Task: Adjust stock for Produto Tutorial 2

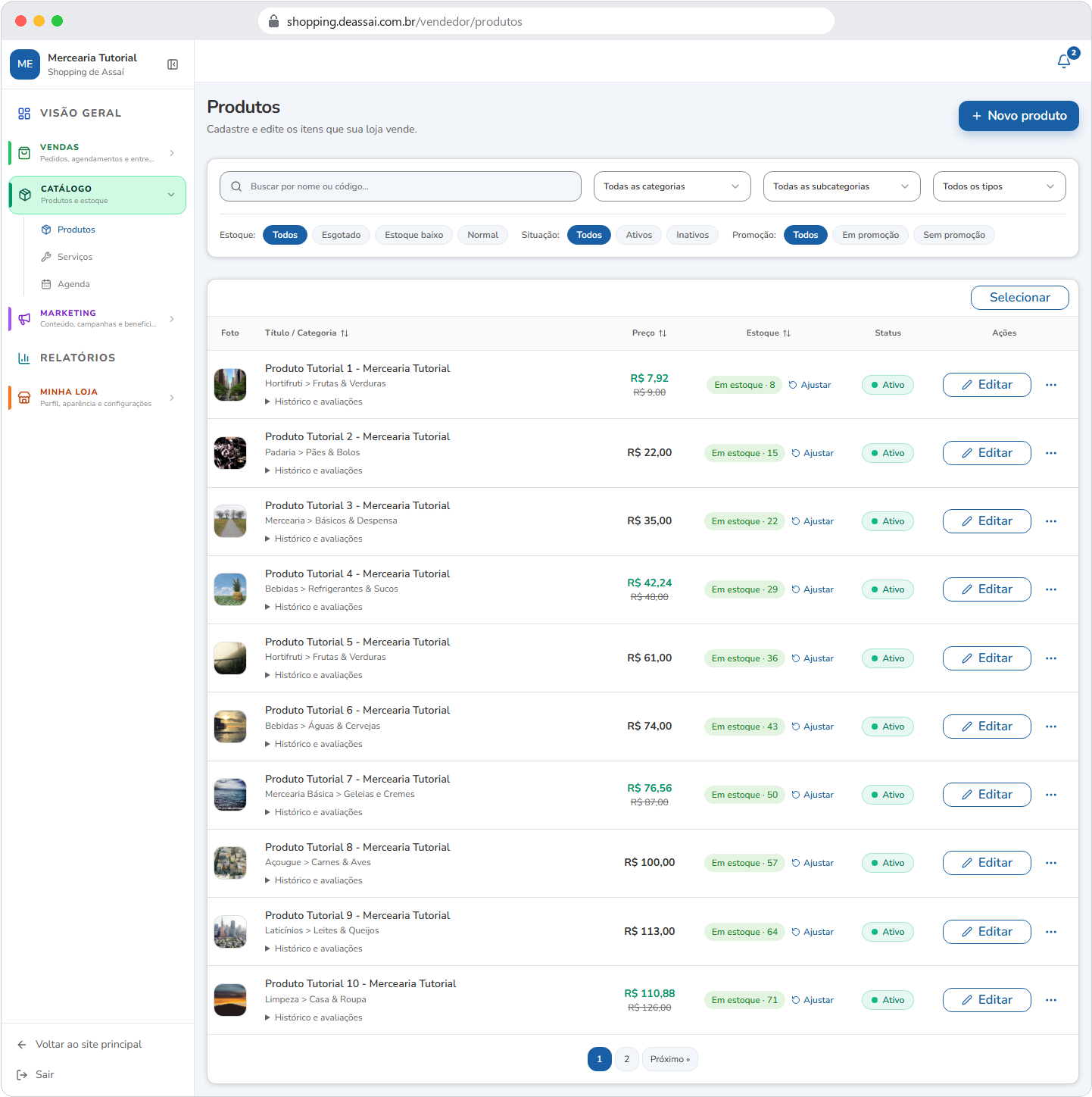Action: point(813,453)
